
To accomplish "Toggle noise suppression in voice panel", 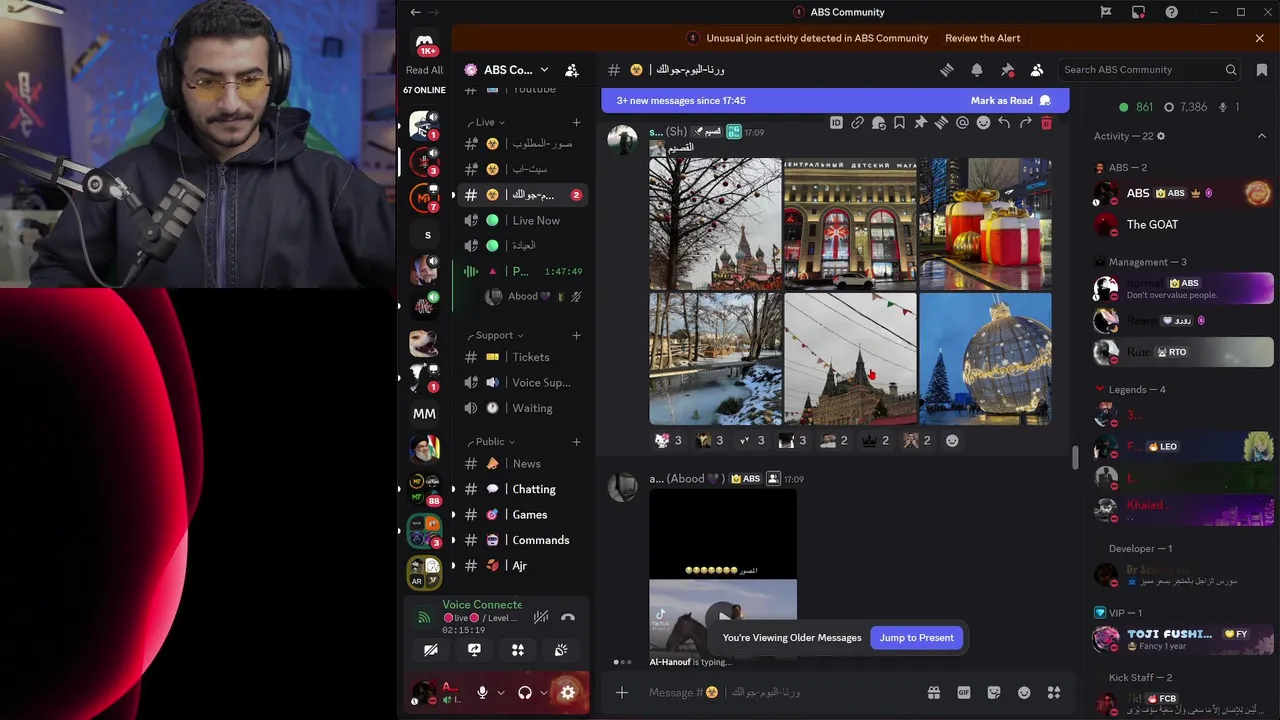I will pyautogui.click(x=541, y=617).
